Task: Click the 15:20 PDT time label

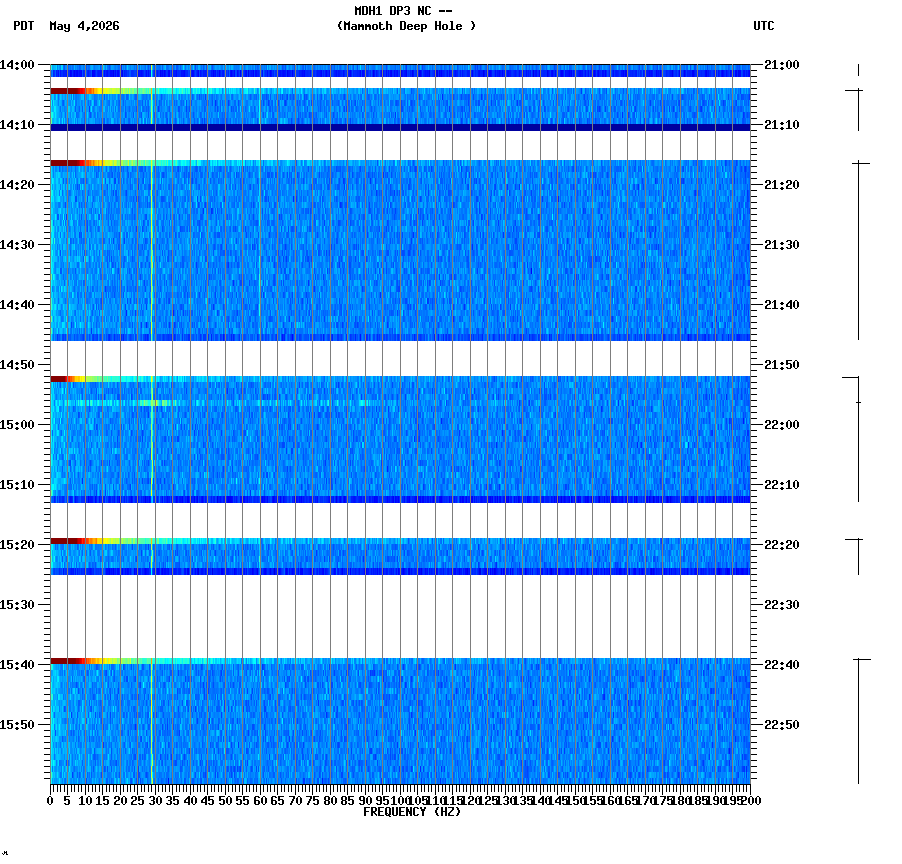Action: pos(17,545)
